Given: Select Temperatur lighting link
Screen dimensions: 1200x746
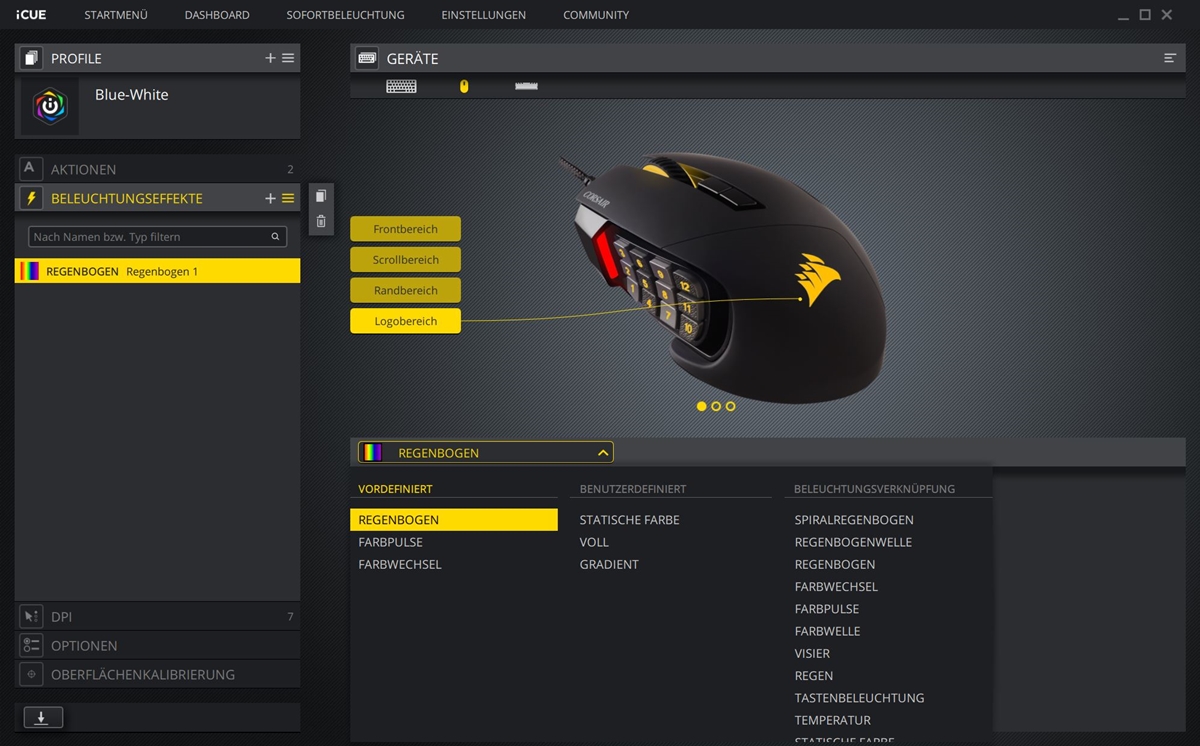Looking at the screenshot, I should [x=832, y=720].
